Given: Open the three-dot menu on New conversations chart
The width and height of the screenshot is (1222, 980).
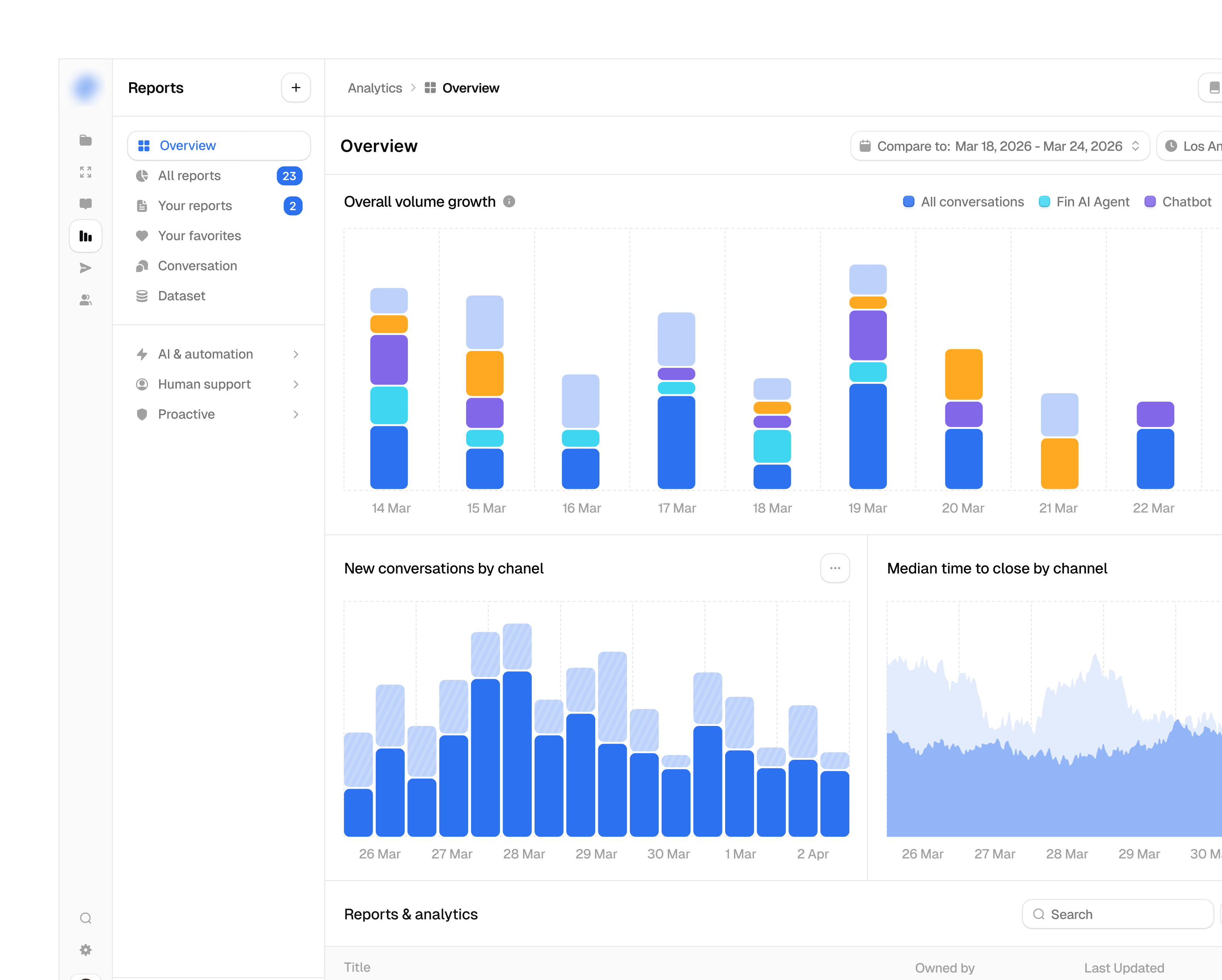Looking at the screenshot, I should [835, 568].
